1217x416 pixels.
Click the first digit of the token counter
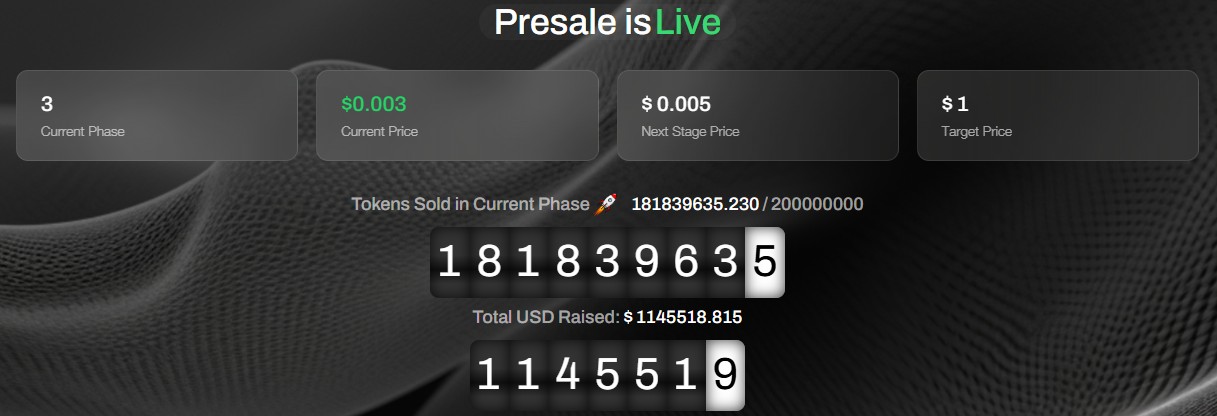point(450,262)
